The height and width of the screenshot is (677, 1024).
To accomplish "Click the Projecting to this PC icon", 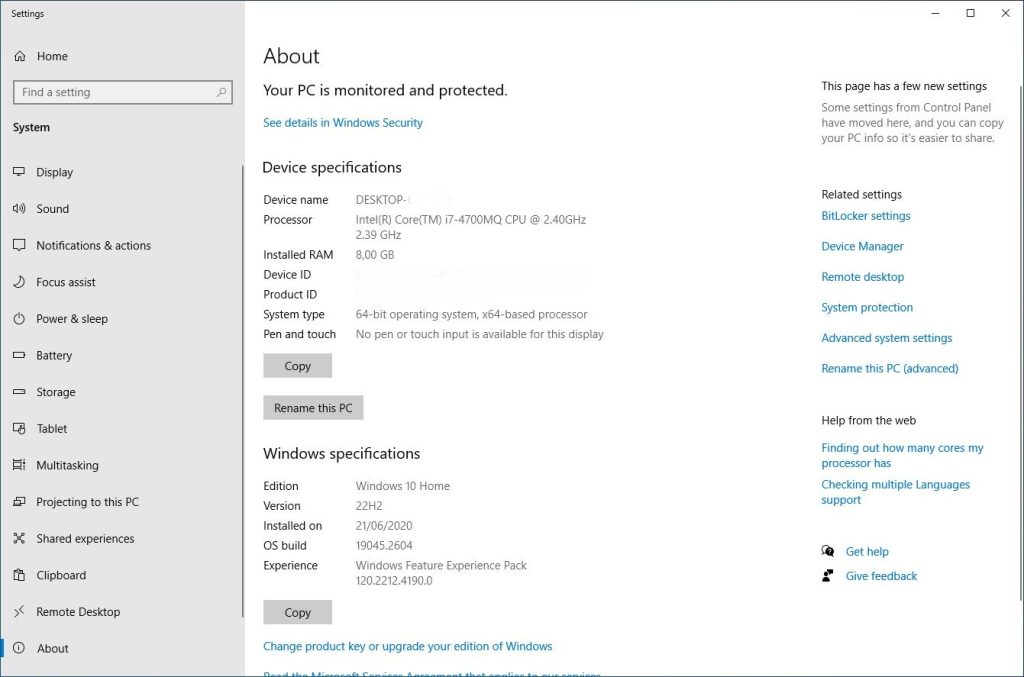I will [x=19, y=501].
